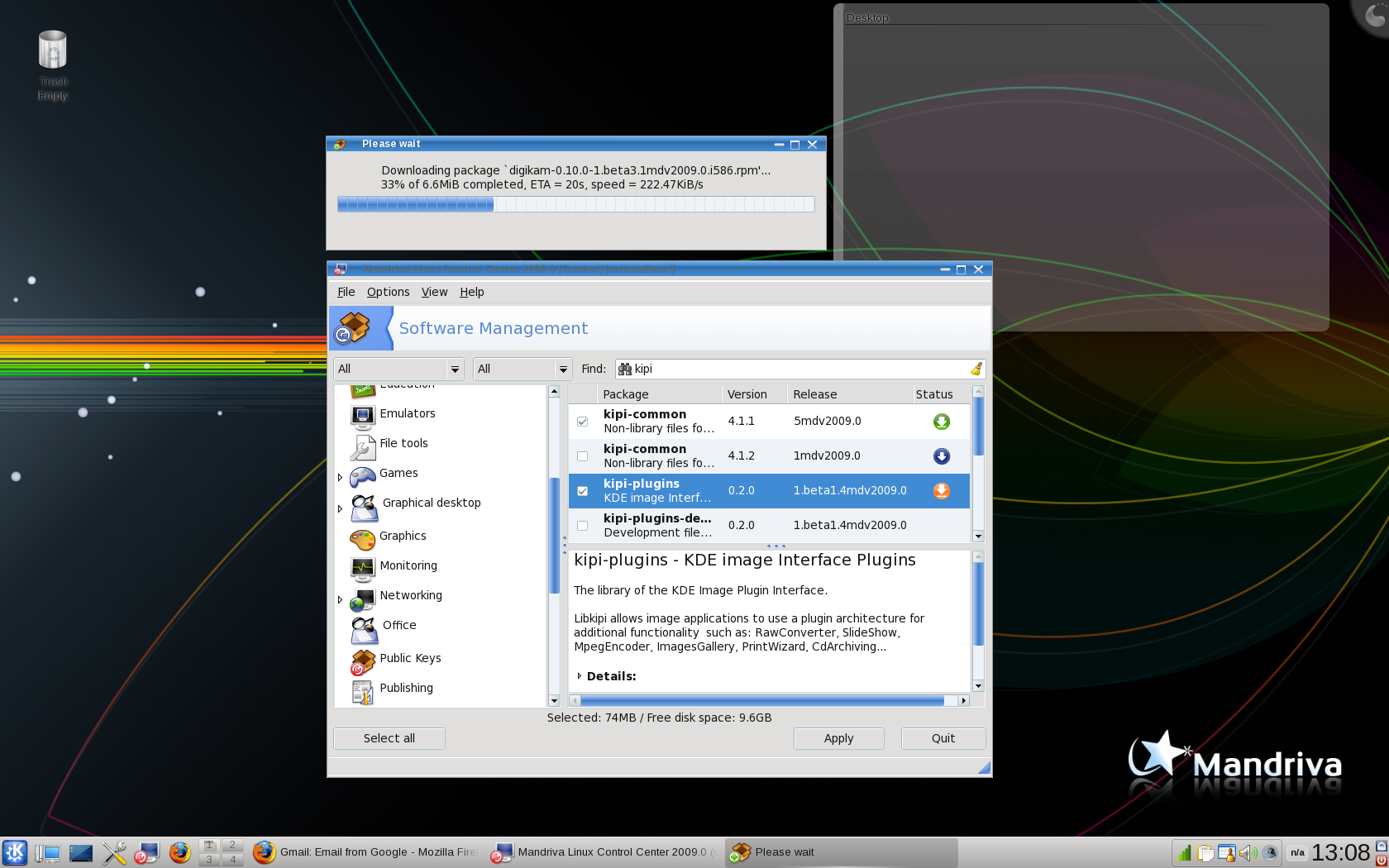The width and height of the screenshot is (1389, 868).
Task: Click the digikam download progress bar
Action: point(575,204)
